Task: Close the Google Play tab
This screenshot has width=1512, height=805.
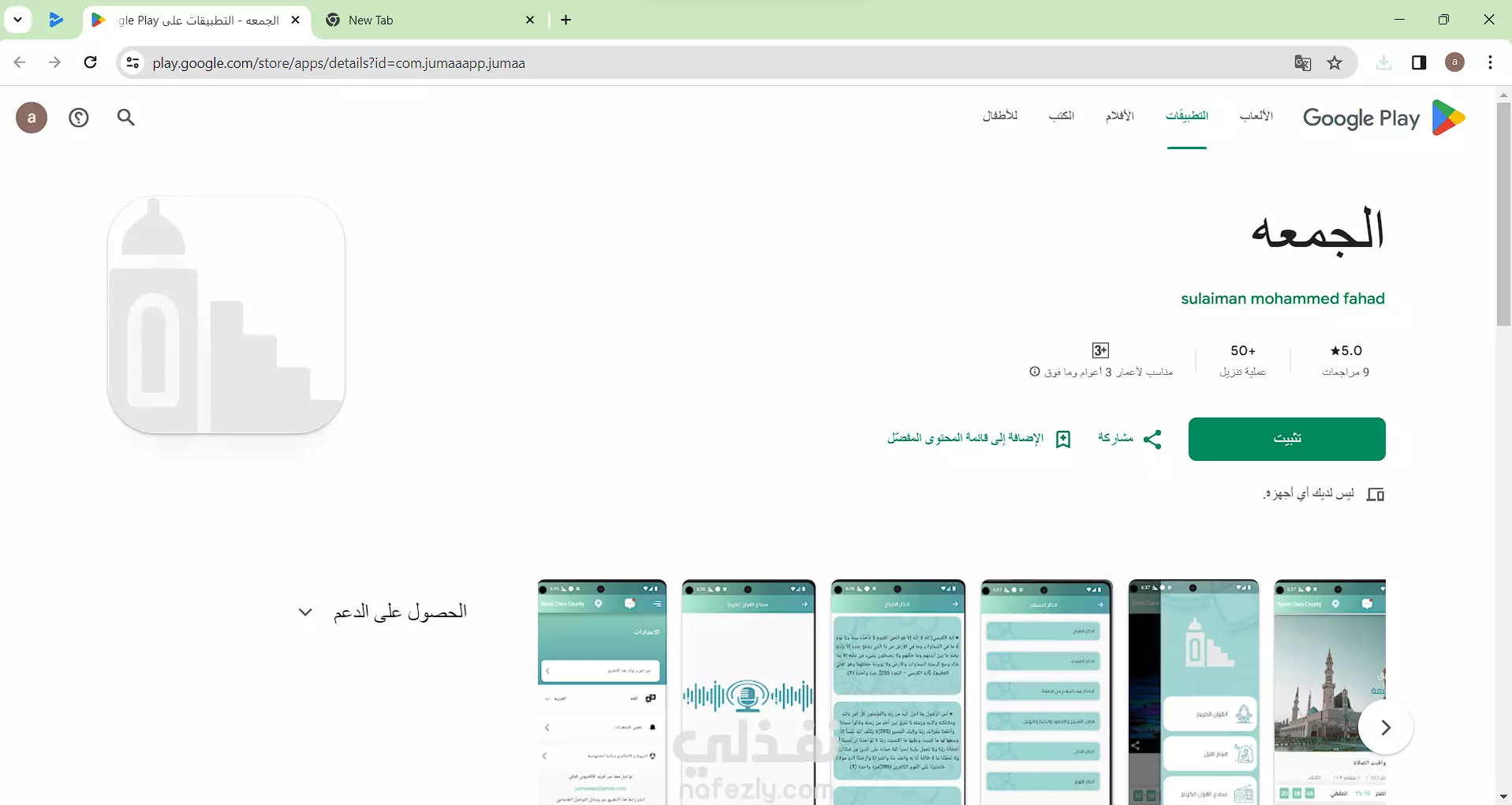Action: coord(296,20)
